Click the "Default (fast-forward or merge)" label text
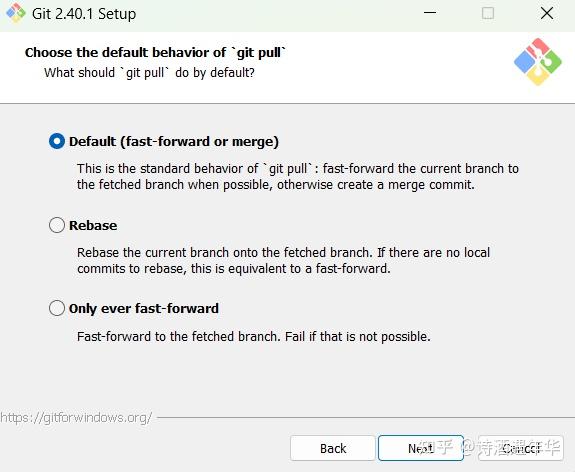 [174, 142]
